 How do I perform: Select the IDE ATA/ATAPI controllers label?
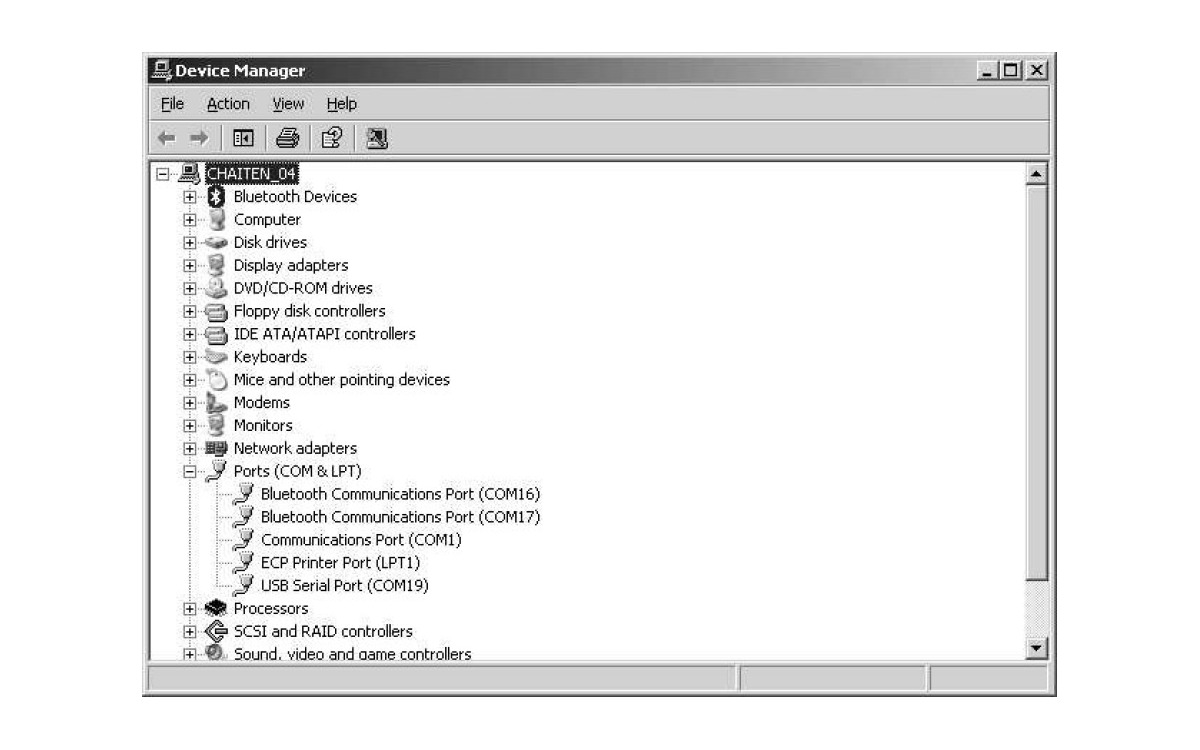click(324, 334)
